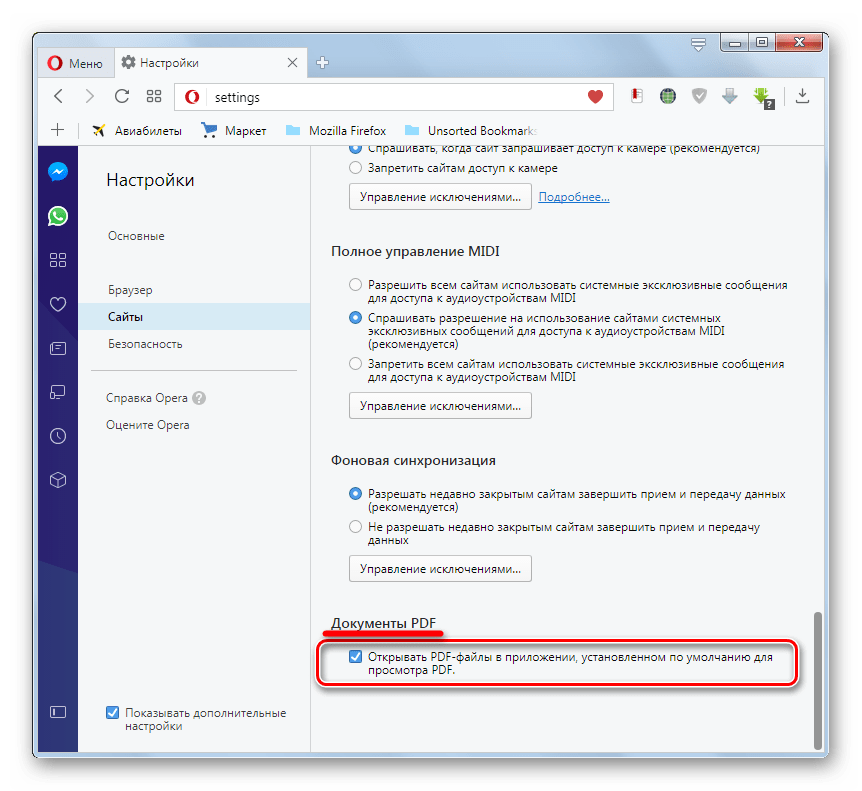This screenshot has width=862, height=791.
Task: Click the settings address bar field
Action: tap(390, 97)
